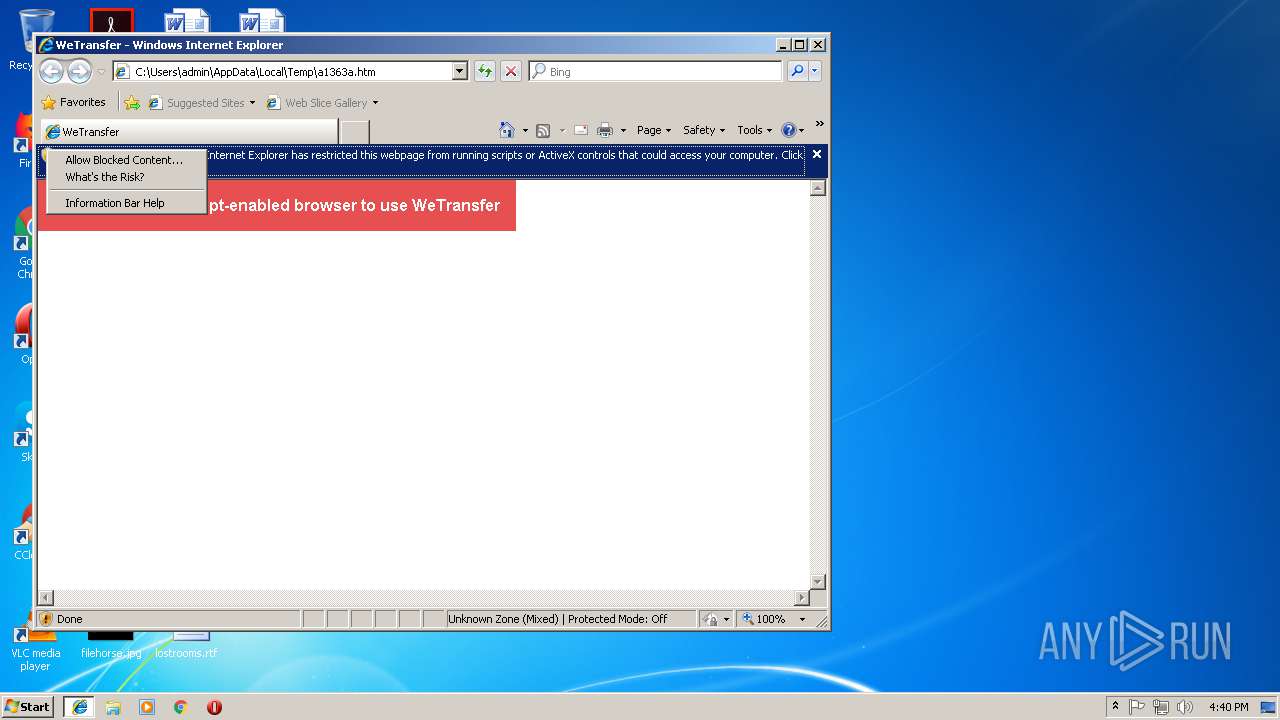Open the Tools menu
Image resolution: width=1280 pixels, height=720 pixels.
click(754, 130)
